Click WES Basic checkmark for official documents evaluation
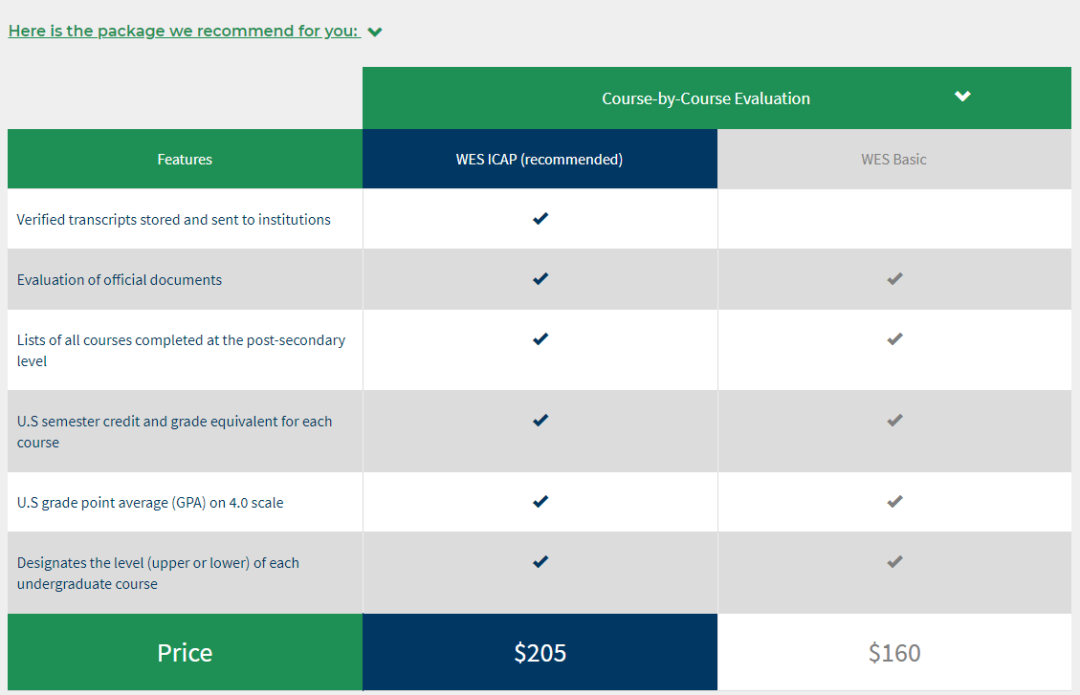Viewport: 1080px width, 695px height. 895,279
